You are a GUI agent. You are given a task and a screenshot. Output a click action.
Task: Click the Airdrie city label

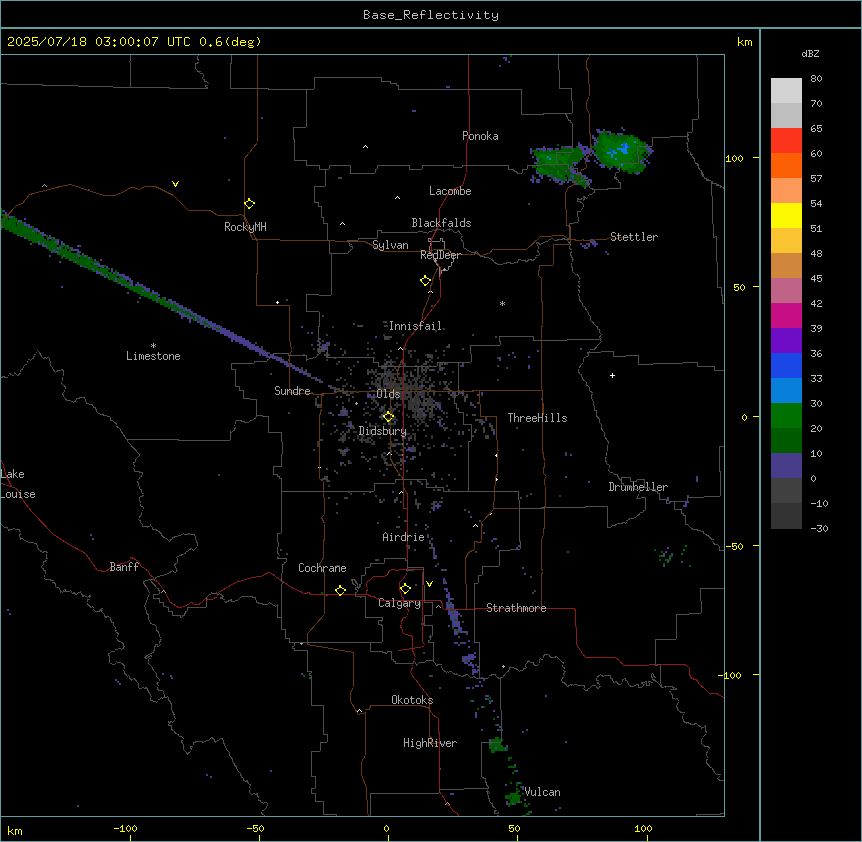pyautogui.click(x=404, y=537)
